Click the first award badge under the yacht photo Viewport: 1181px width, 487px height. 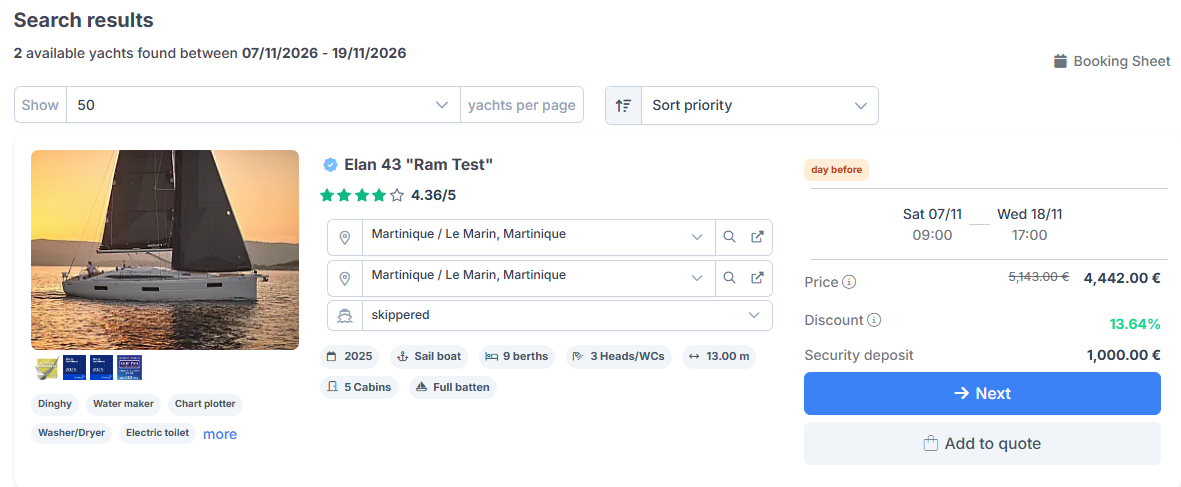click(47, 367)
